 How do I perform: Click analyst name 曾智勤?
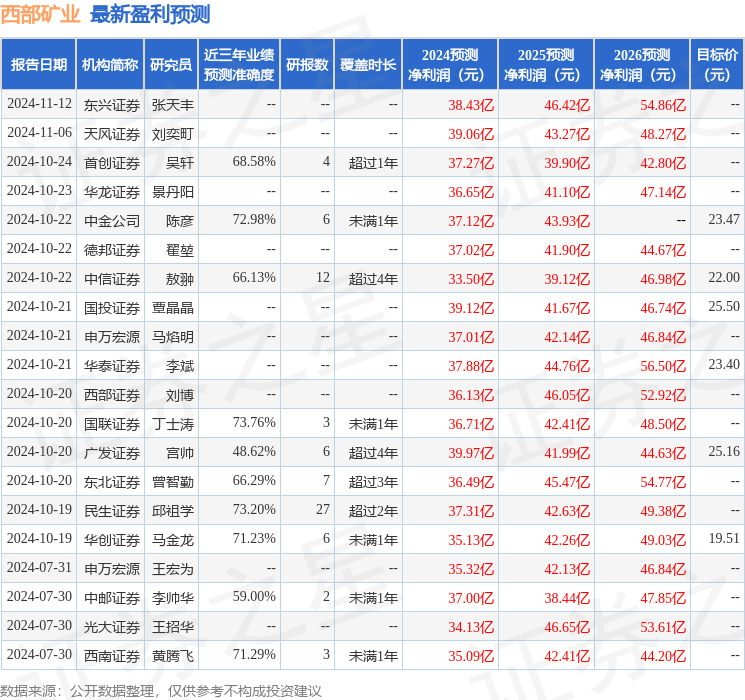172,482
